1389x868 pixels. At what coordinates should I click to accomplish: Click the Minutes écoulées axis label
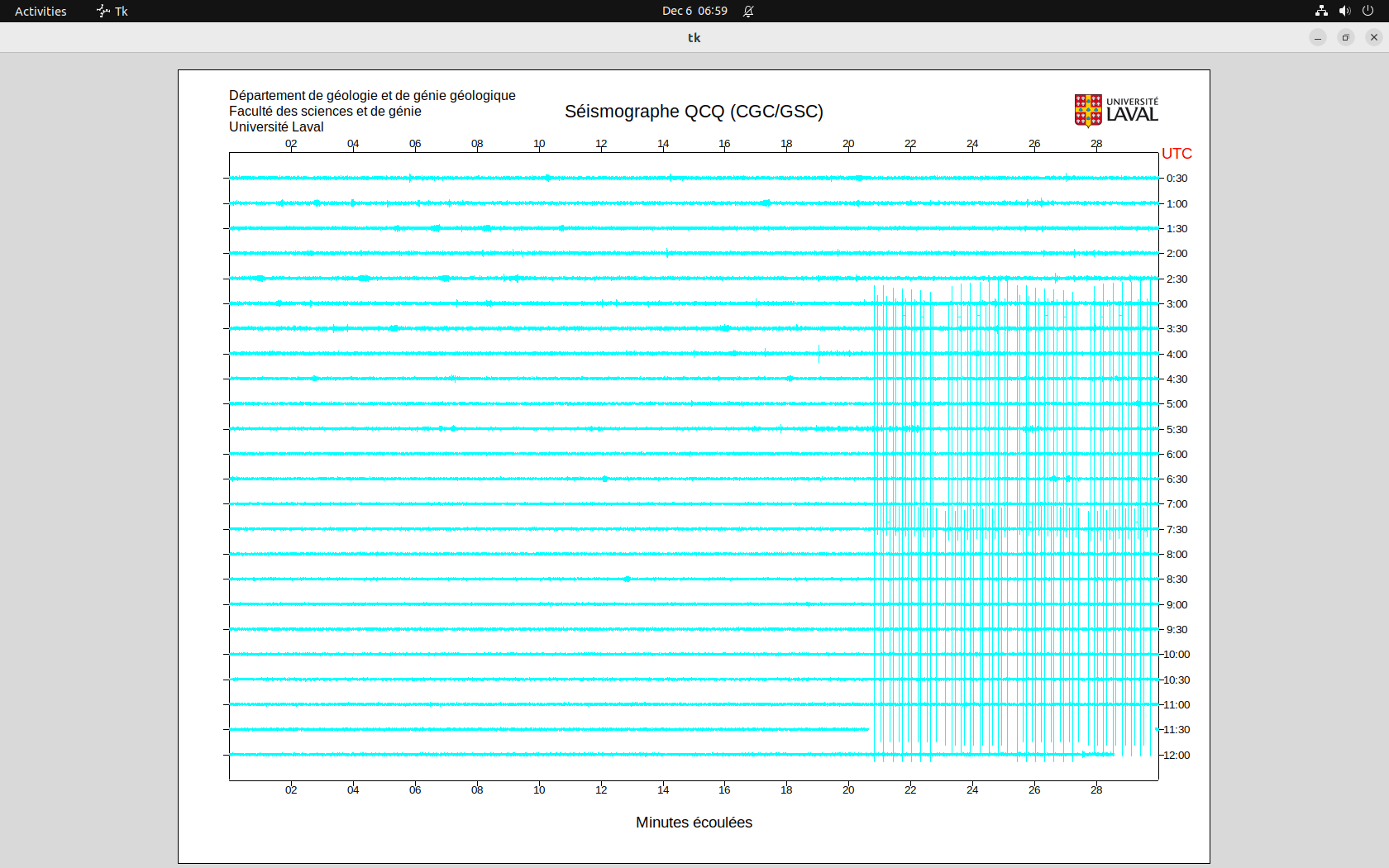point(694,823)
